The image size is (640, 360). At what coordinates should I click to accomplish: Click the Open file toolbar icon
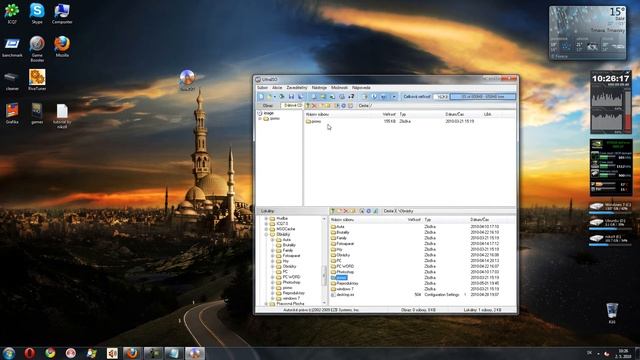tap(269, 97)
